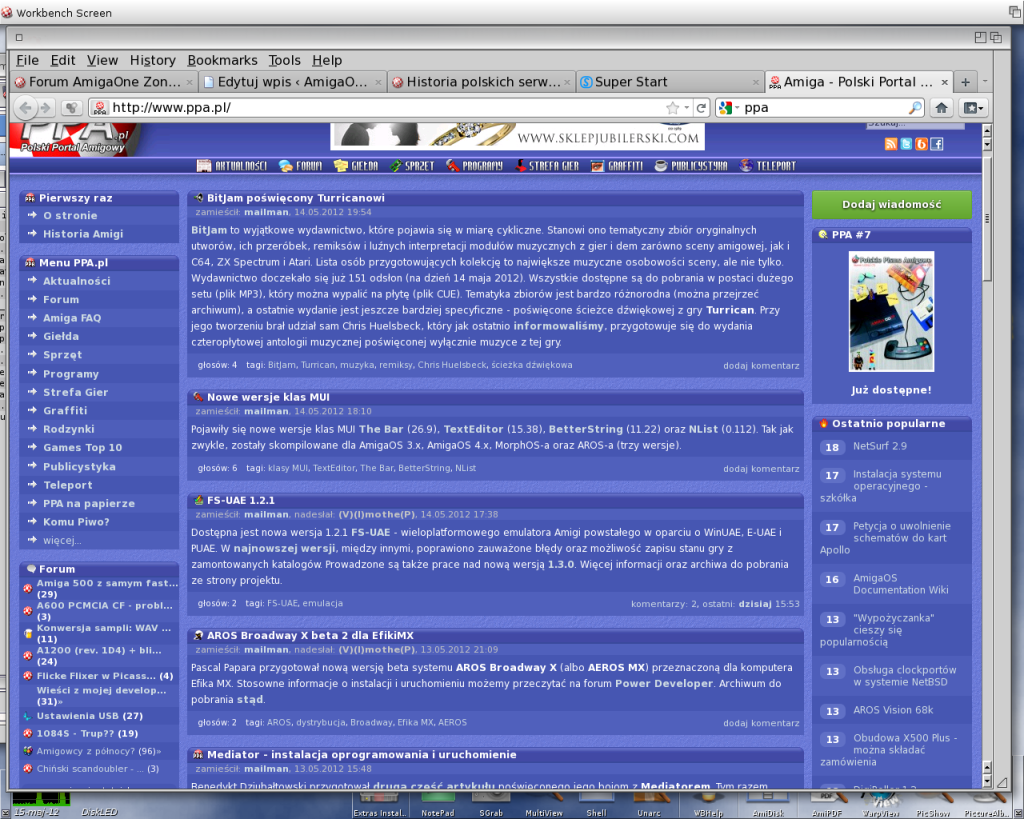1024x819 pixels.
Task: Open NetSurf 2.9 in Ostatnio popularne
Action: [x=880, y=446]
